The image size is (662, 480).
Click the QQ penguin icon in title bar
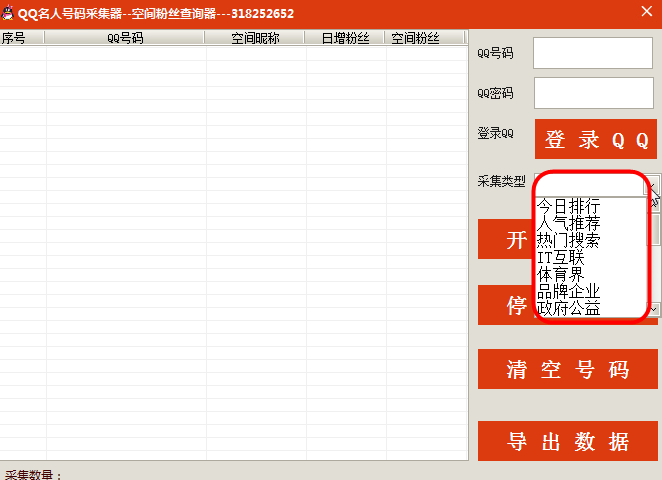(x=9, y=13)
